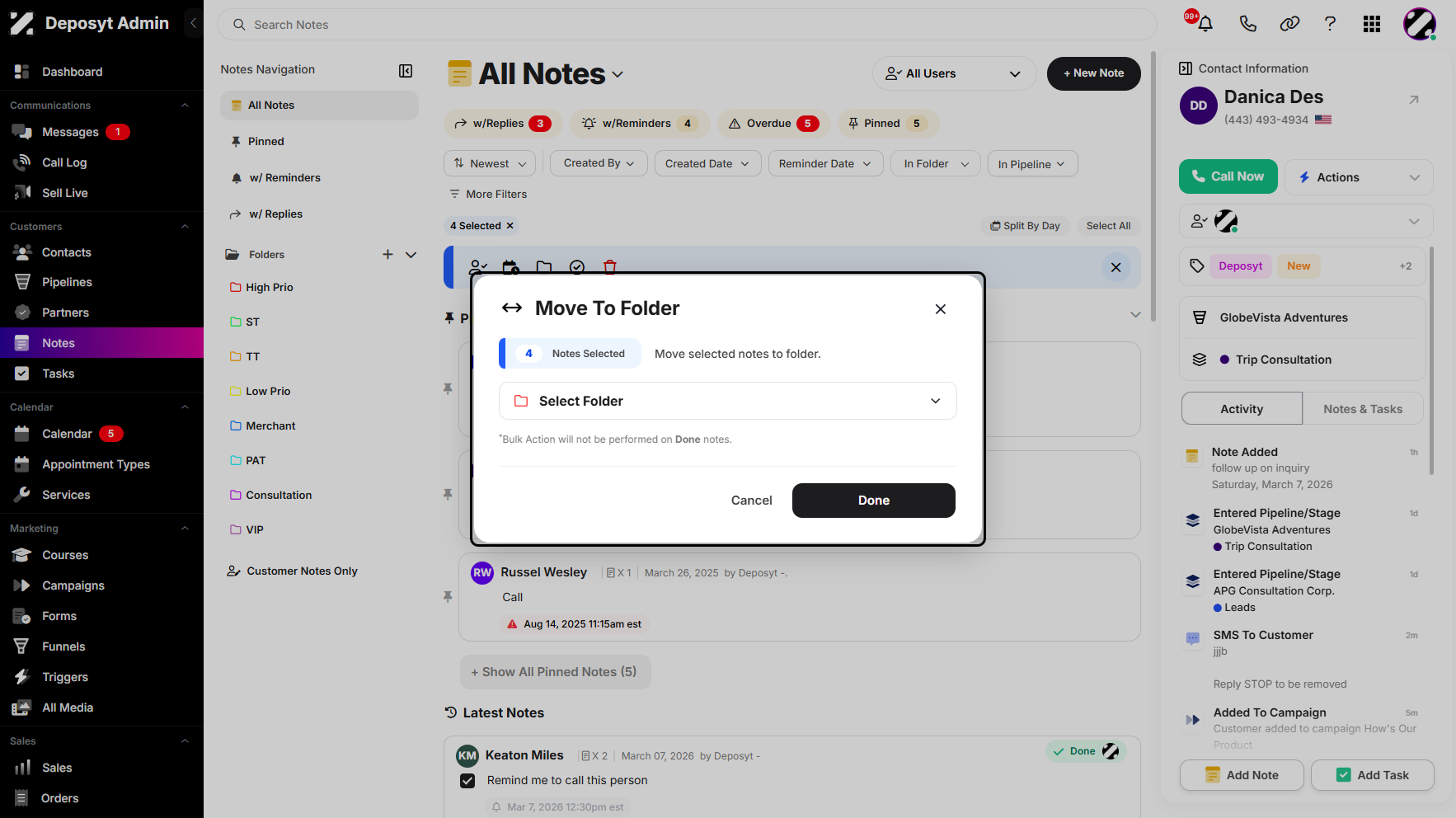
Task: Toggle the w/Reminders filter chip
Action: click(x=640, y=124)
